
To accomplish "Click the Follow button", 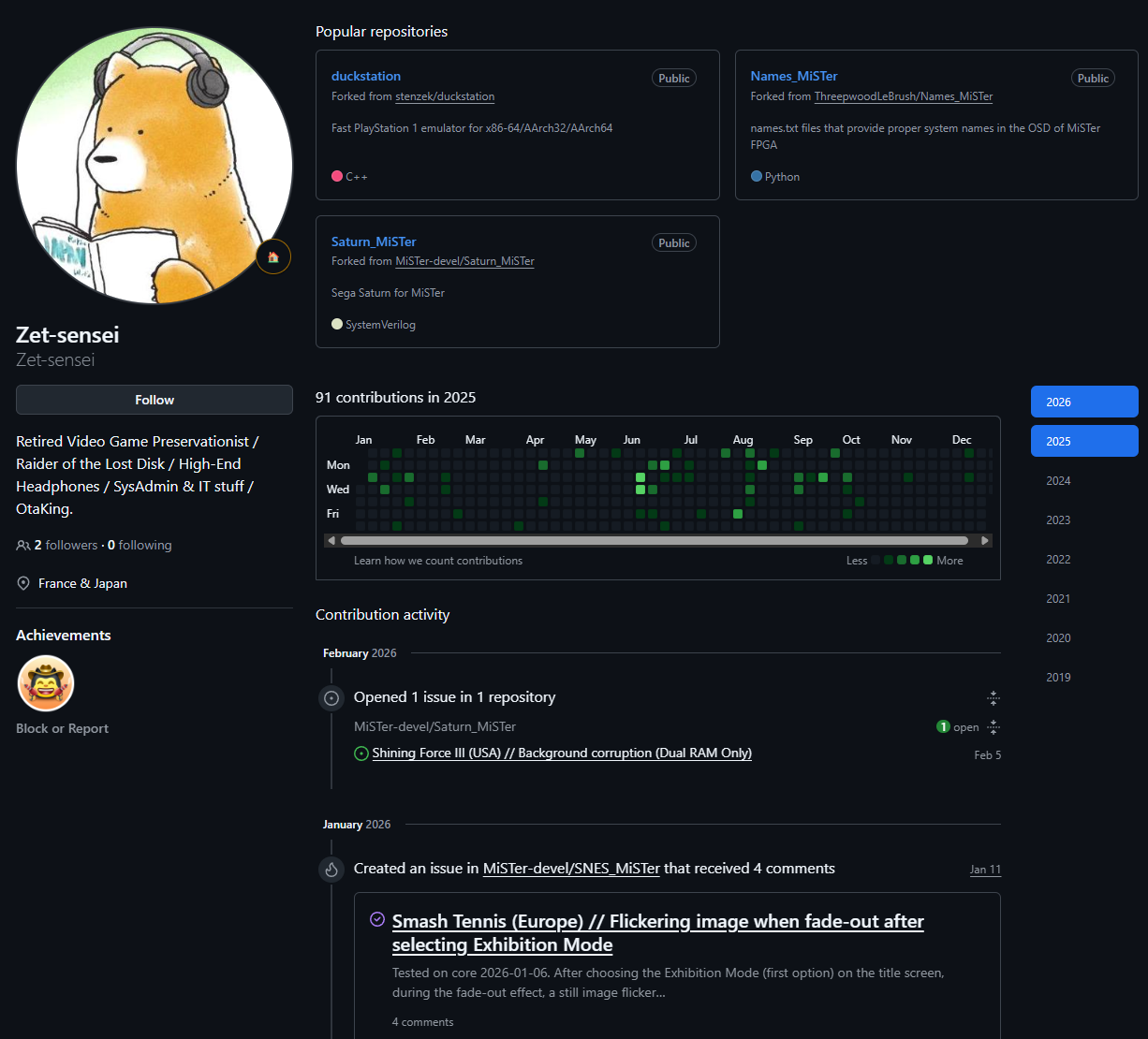I will coord(155,400).
